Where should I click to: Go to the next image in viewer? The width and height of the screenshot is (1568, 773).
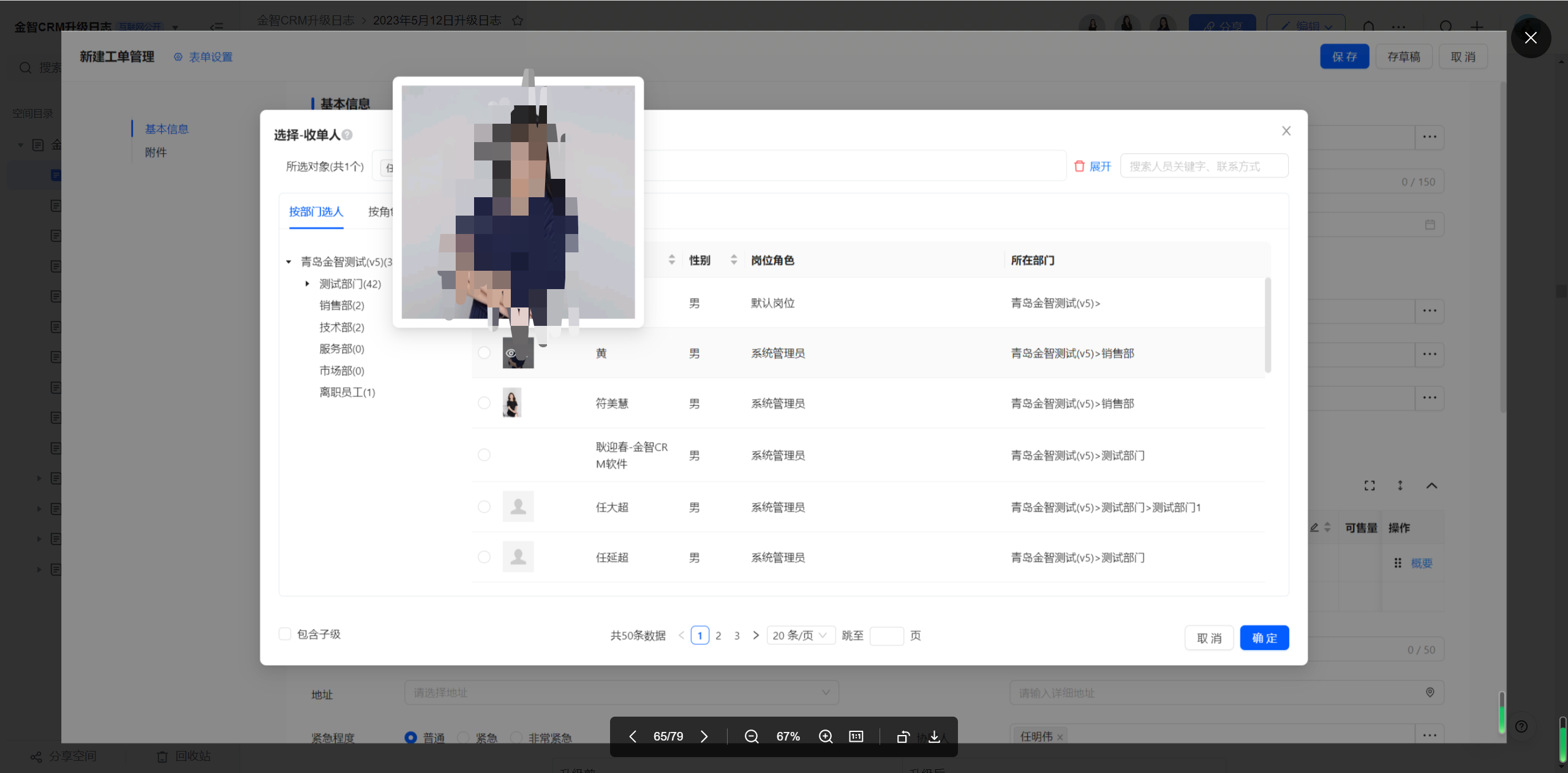(x=704, y=736)
